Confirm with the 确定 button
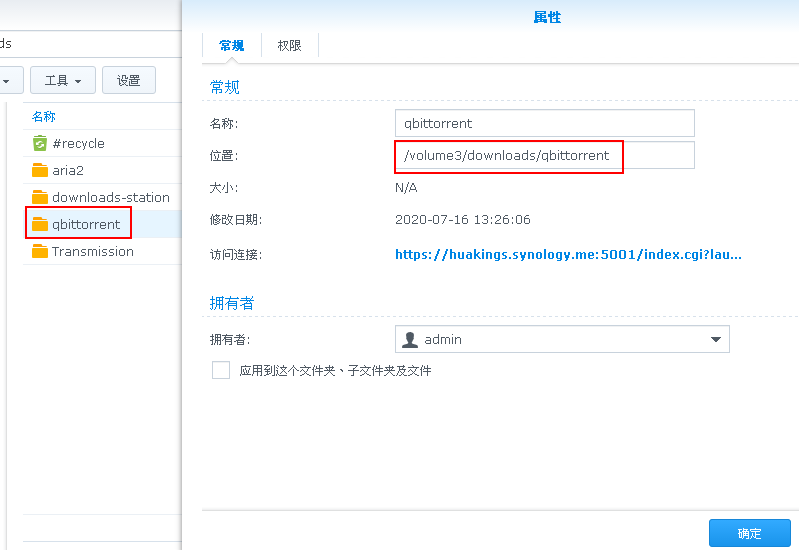 coord(750,533)
